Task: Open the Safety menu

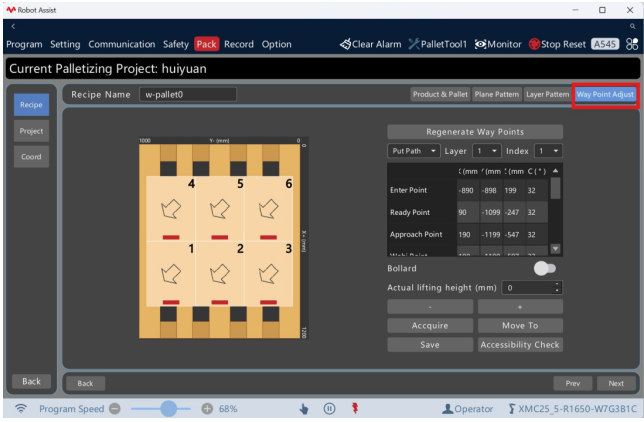Action: pos(175,44)
